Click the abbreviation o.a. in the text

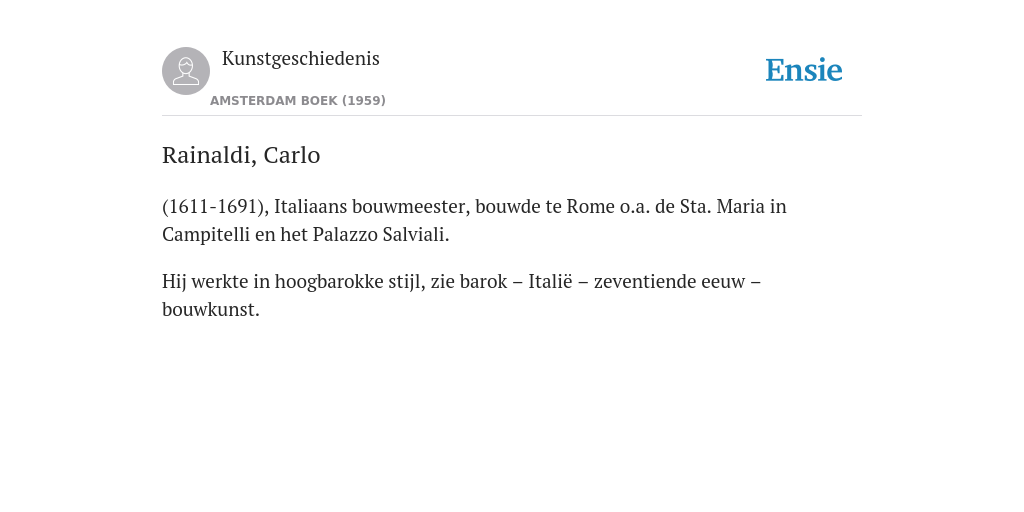coord(634,206)
